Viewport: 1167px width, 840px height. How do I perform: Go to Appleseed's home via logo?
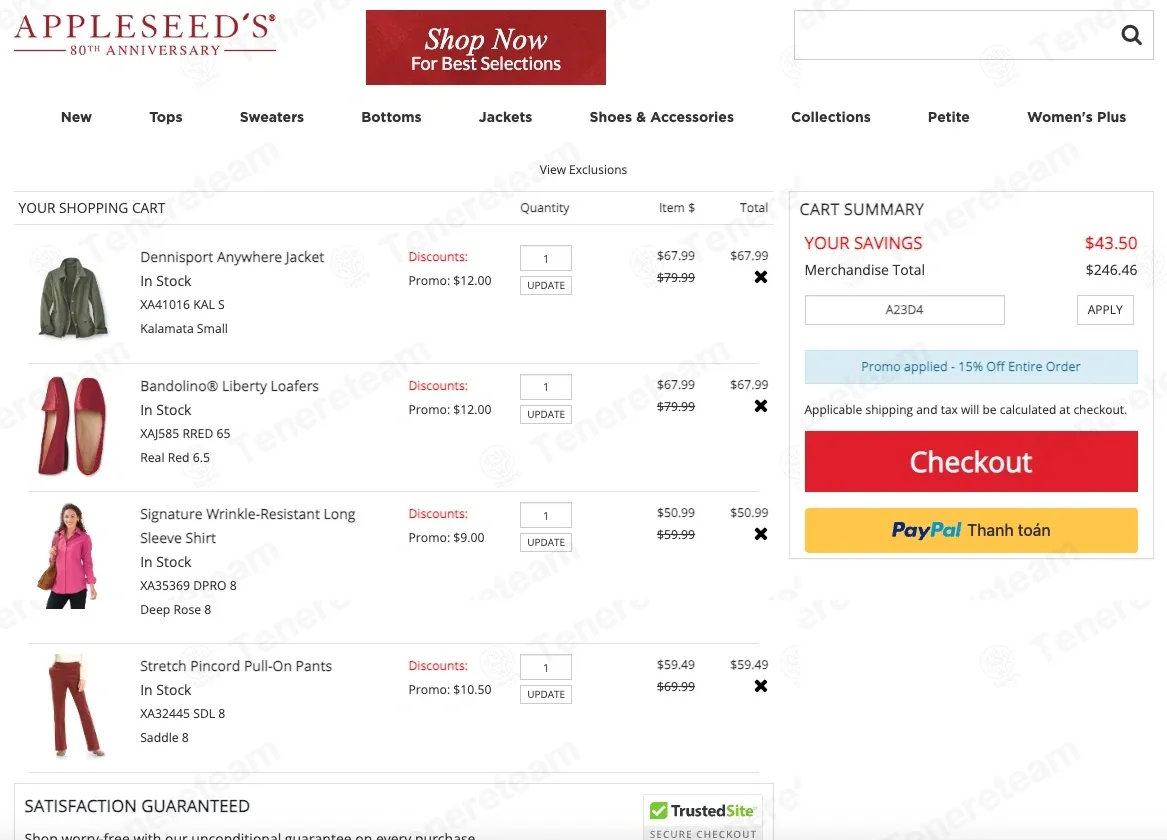pyautogui.click(x=145, y=35)
